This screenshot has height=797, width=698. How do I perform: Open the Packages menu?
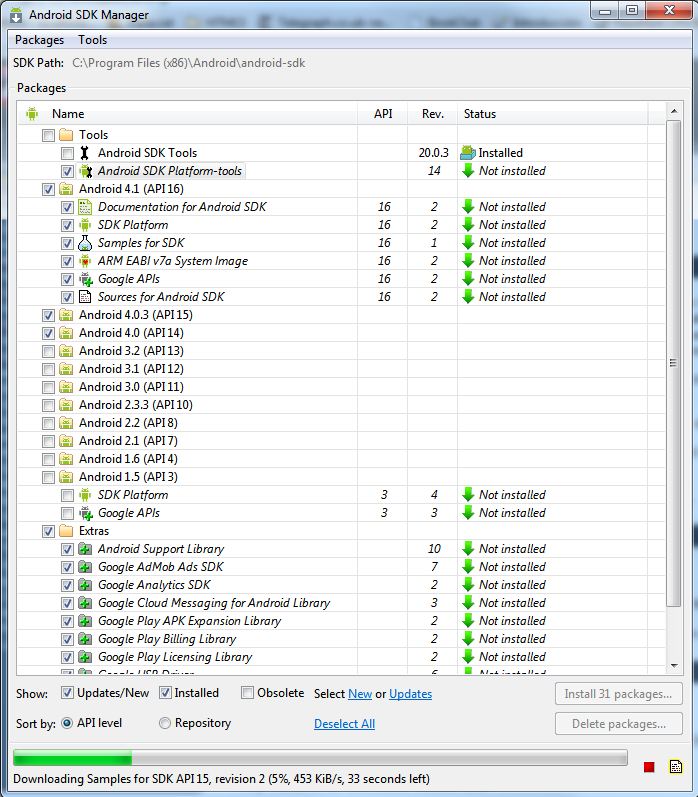(x=40, y=40)
